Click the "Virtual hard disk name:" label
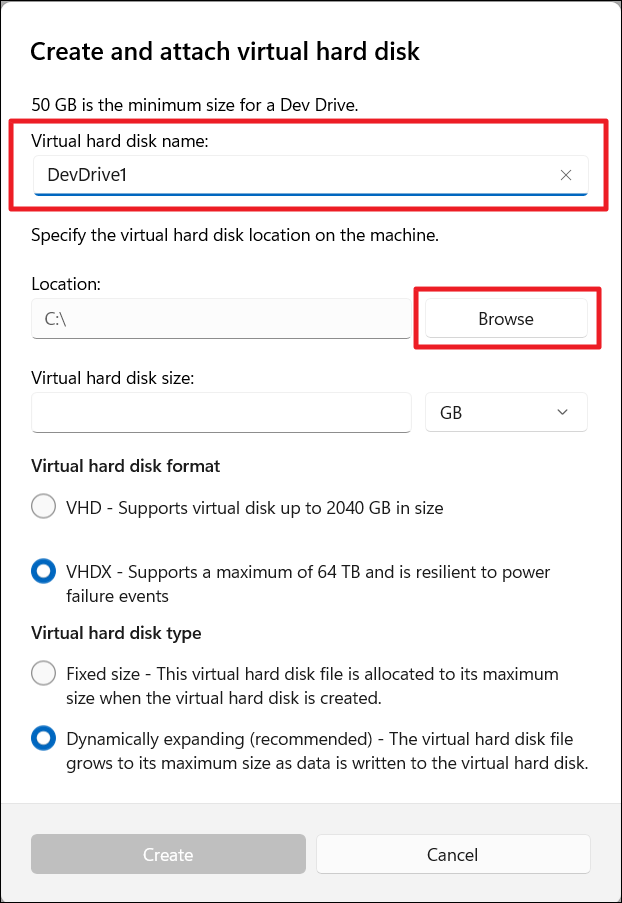Viewport: 622px width, 903px height. pyautogui.click(x=119, y=141)
